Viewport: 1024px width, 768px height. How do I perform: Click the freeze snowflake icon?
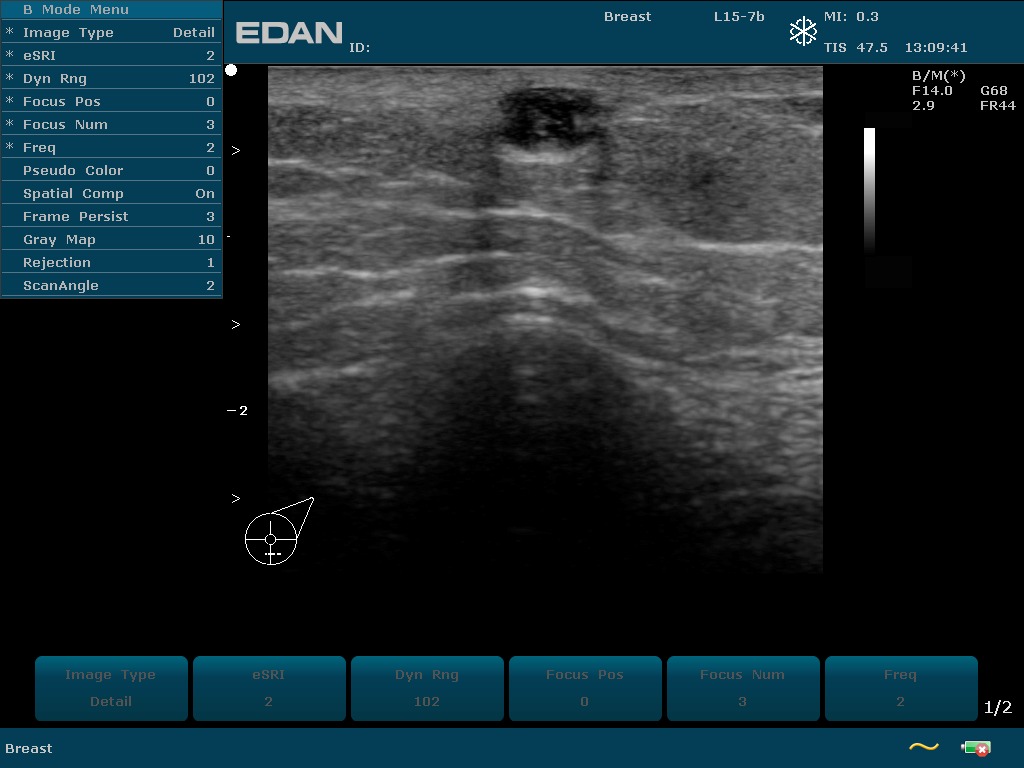[803, 32]
